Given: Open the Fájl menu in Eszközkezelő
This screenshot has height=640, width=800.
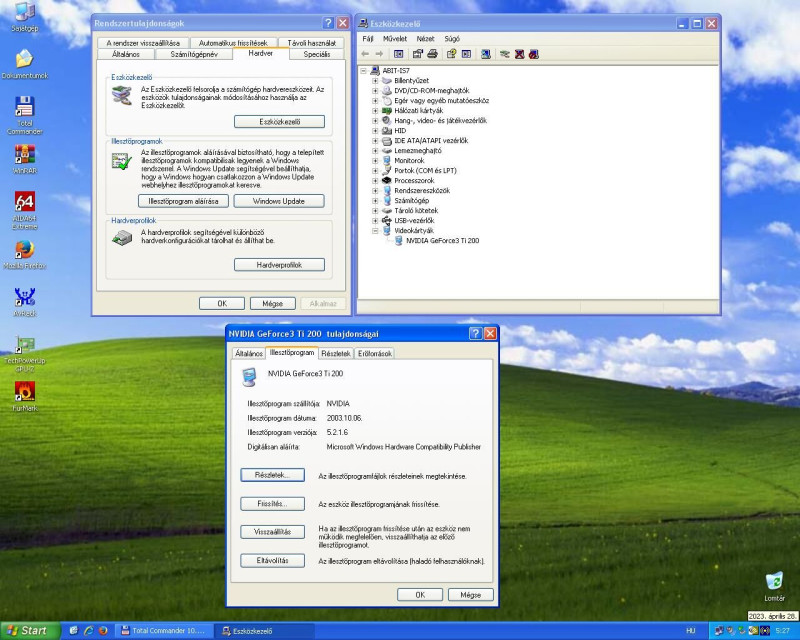Looking at the screenshot, I should (x=368, y=39).
